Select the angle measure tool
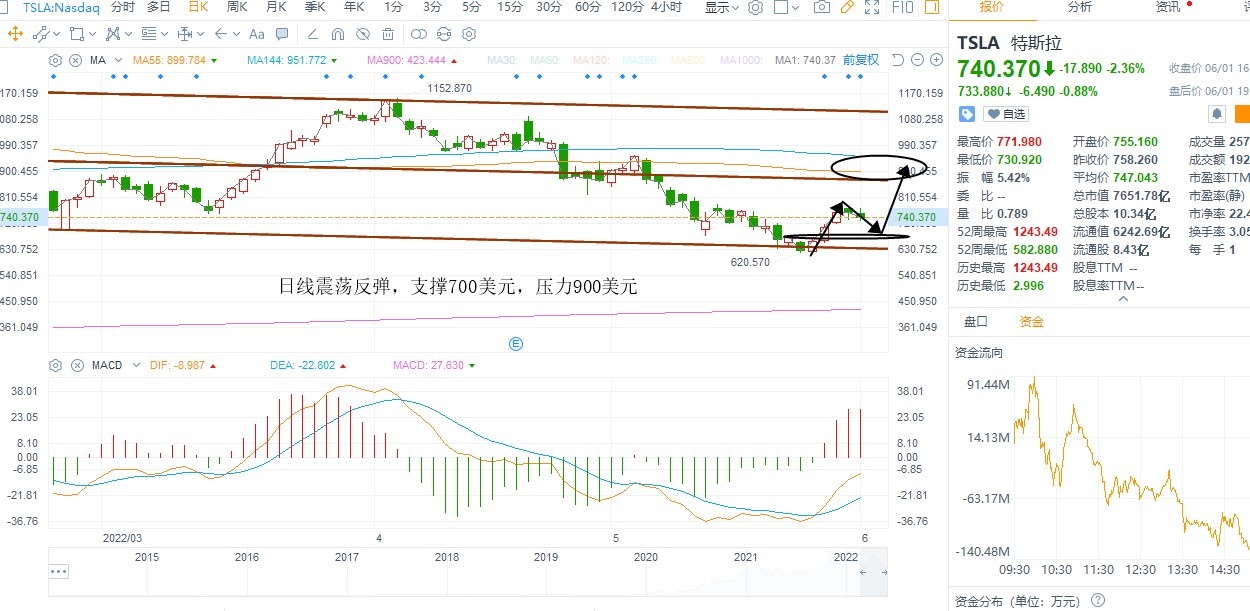The image size is (1250, 611). (313, 34)
